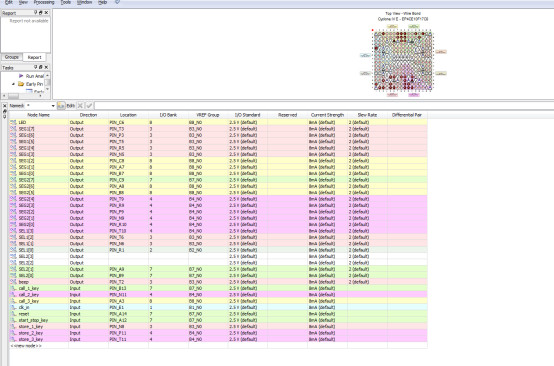Select the 'store_1_key' node name

coord(30,326)
